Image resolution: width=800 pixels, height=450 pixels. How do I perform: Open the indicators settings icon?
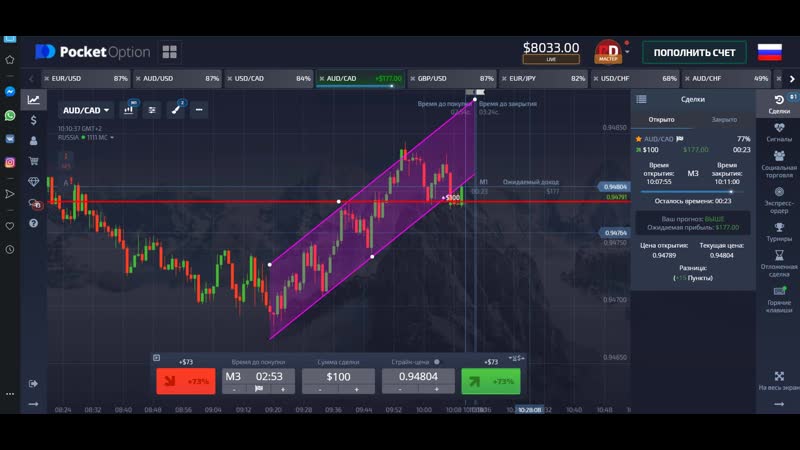152,110
